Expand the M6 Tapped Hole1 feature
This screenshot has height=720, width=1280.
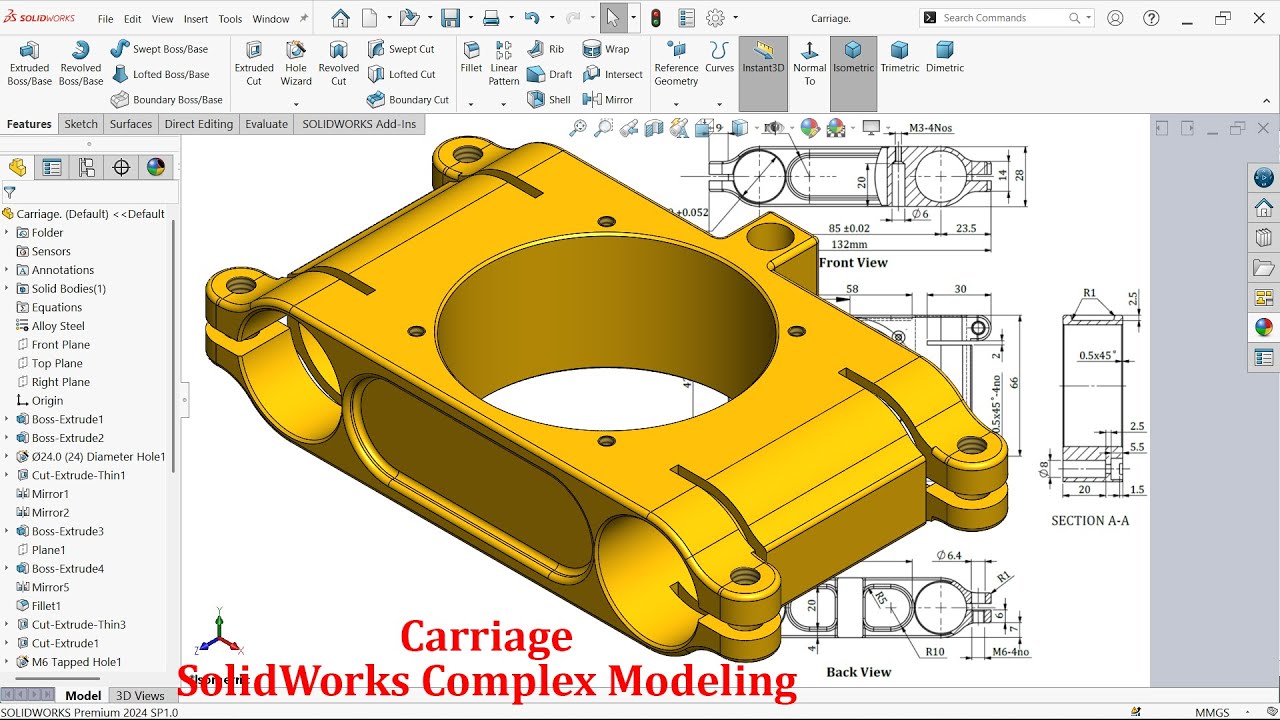[6, 662]
